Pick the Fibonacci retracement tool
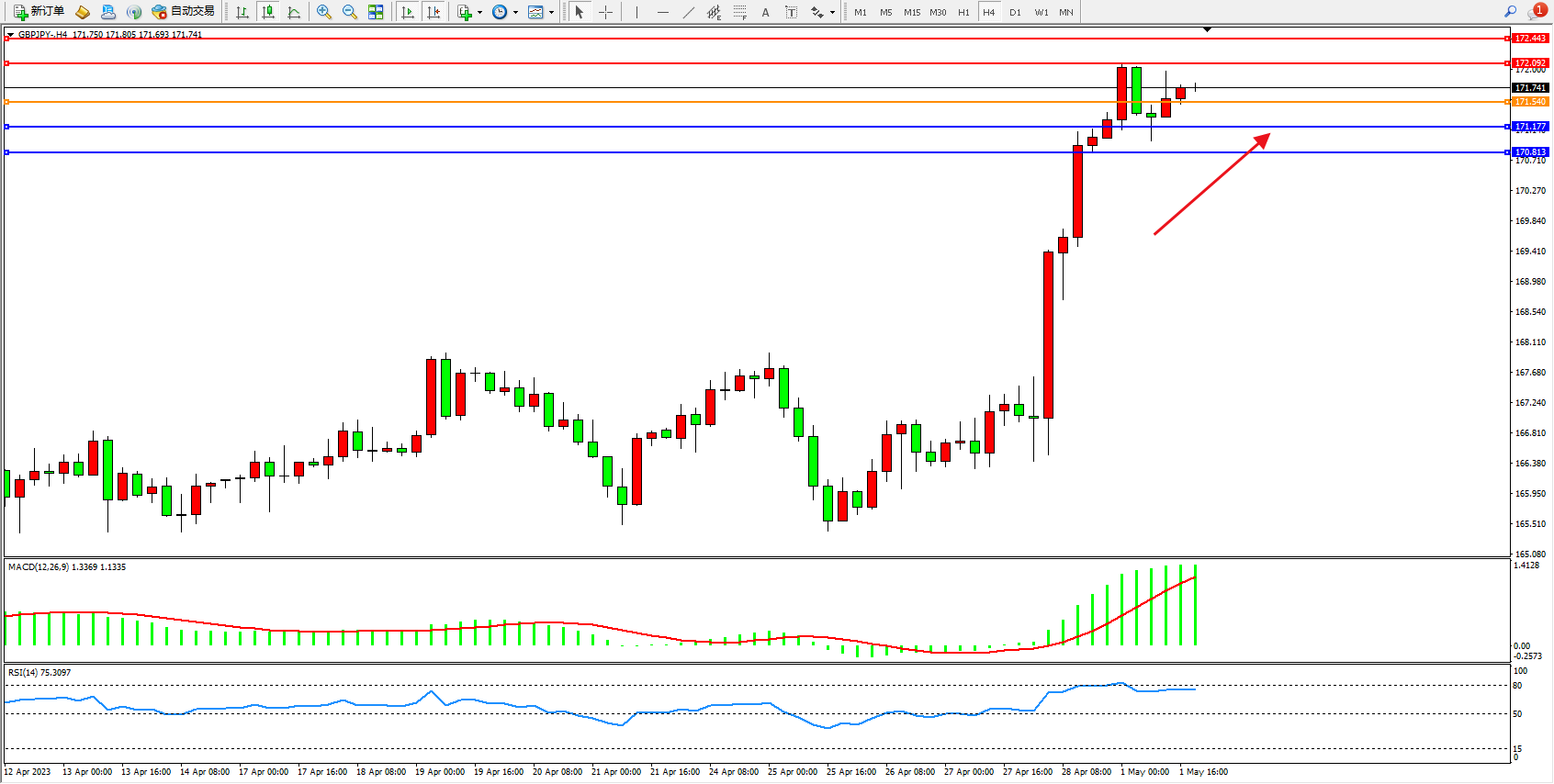Viewport: 1554px width, 784px height. (739, 12)
